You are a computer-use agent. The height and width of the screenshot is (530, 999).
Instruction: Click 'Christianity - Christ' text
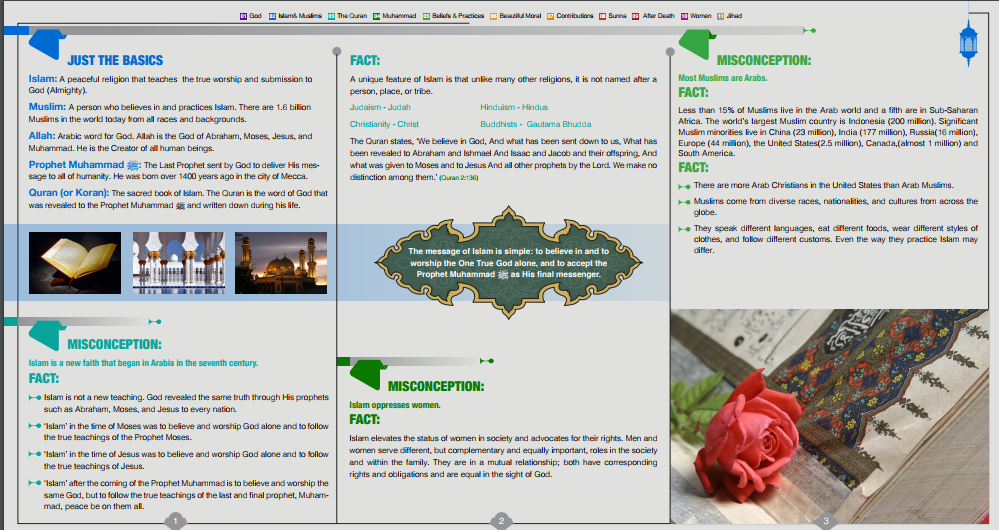(384, 124)
